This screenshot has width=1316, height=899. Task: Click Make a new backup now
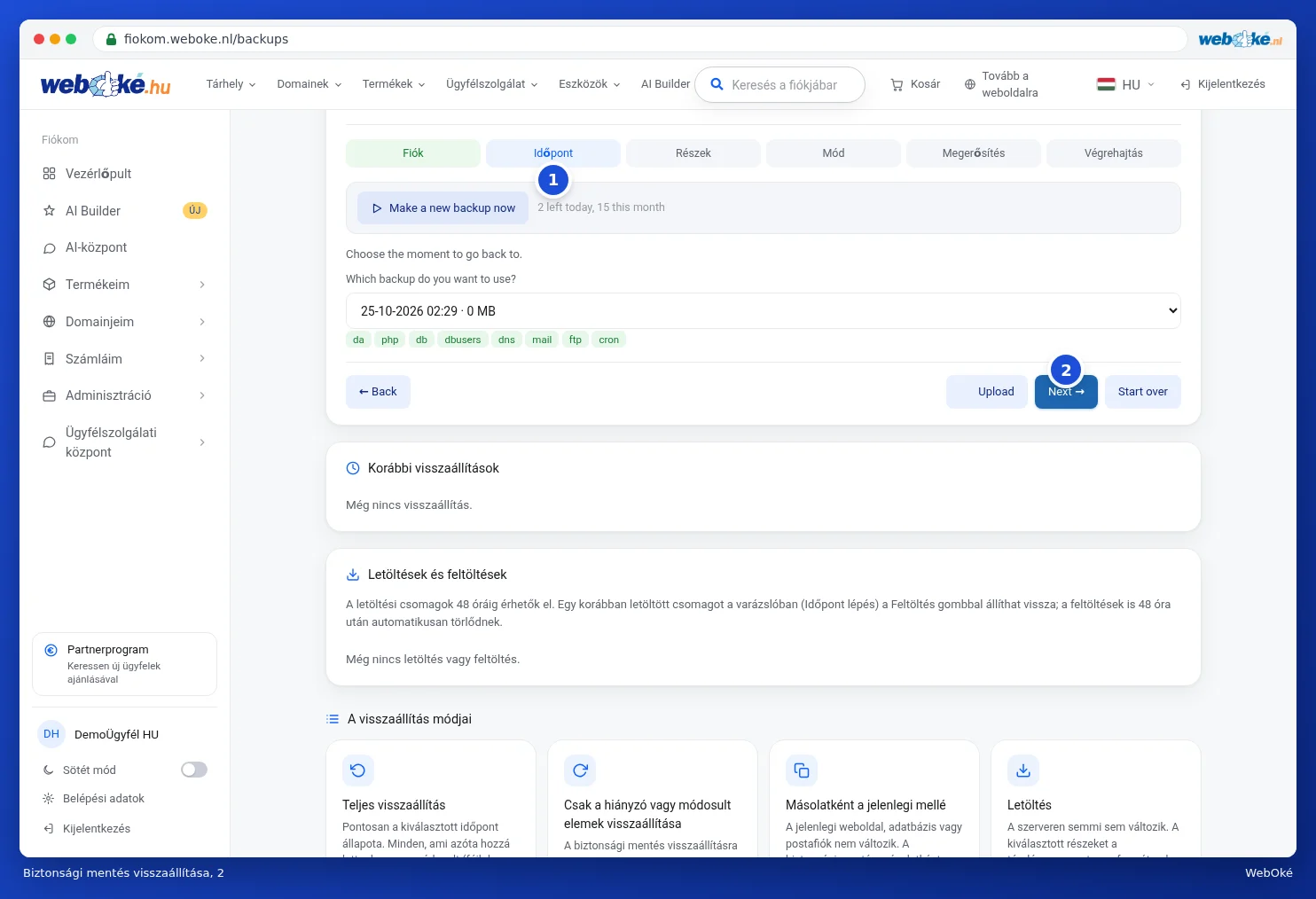click(x=443, y=207)
